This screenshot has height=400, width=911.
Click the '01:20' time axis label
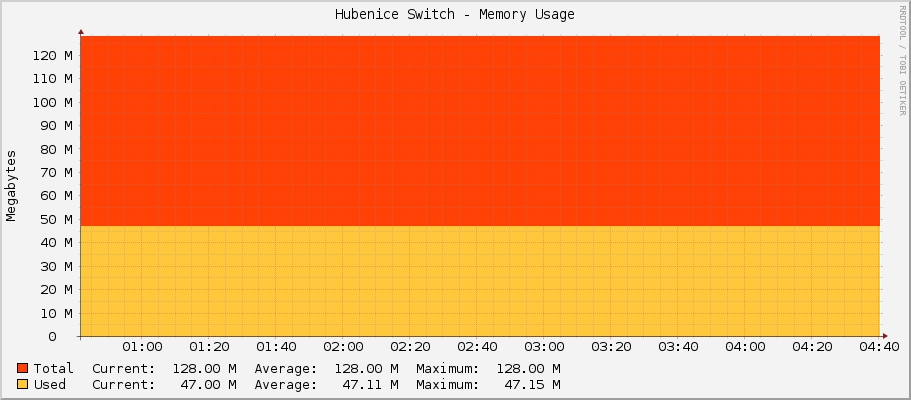coord(209,347)
